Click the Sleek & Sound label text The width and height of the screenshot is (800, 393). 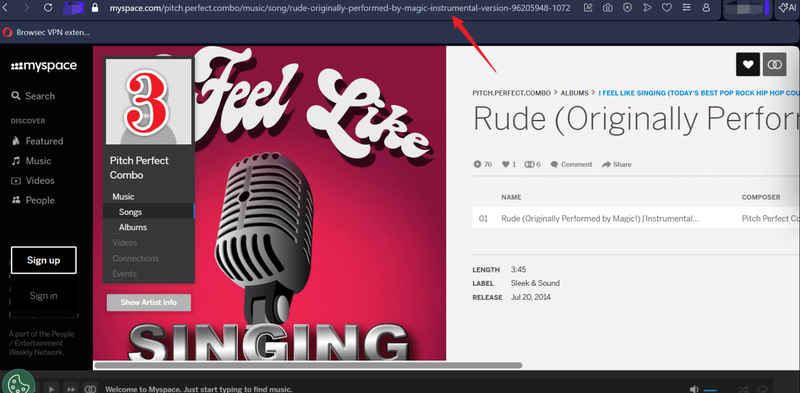(x=535, y=283)
